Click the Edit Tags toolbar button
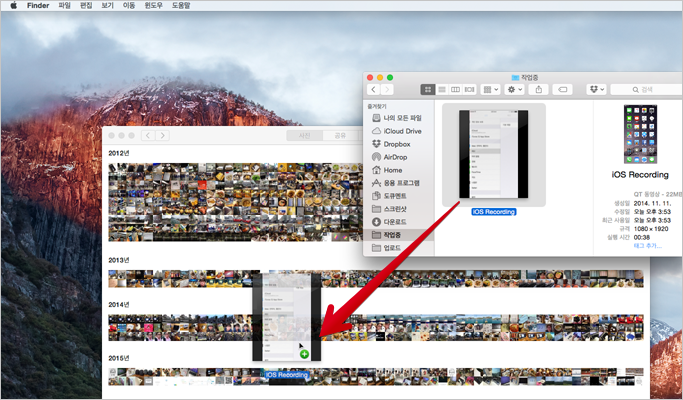This screenshot has width=683, height=400. pyautogui.click(x=562, y=89)
